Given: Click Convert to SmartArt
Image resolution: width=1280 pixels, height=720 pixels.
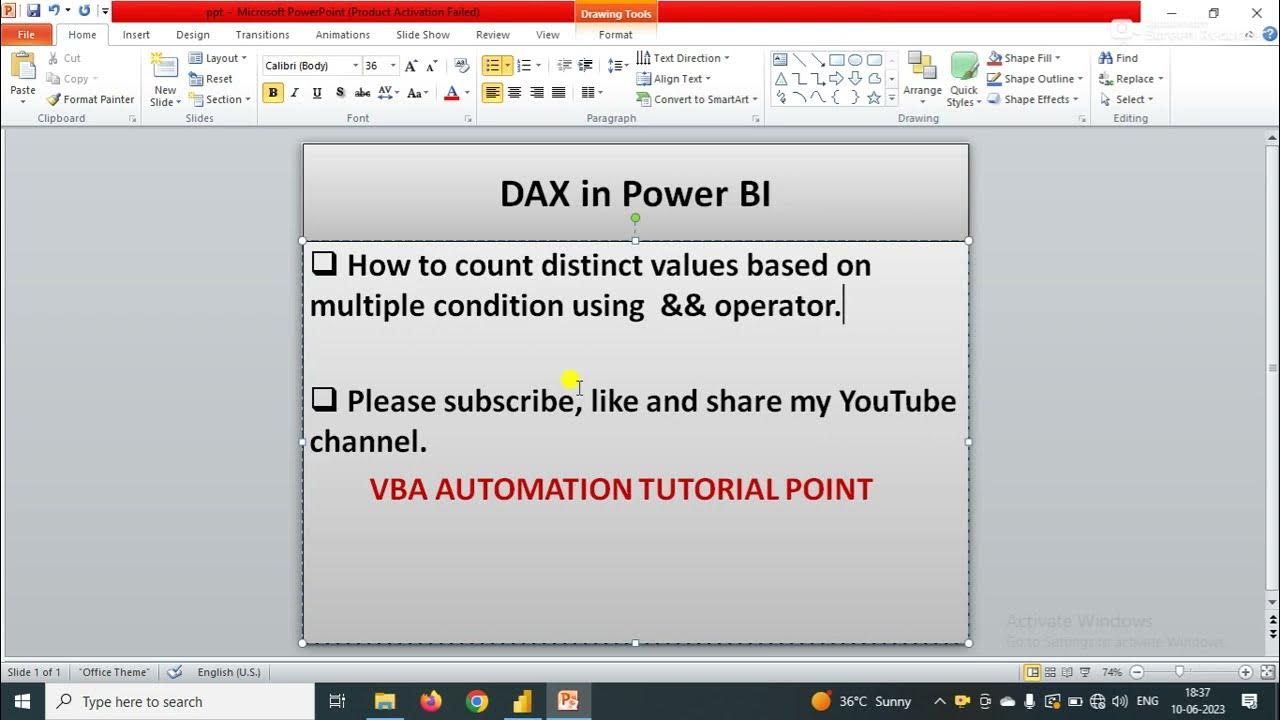Looking at the screenshot, I should coord(697,99).
